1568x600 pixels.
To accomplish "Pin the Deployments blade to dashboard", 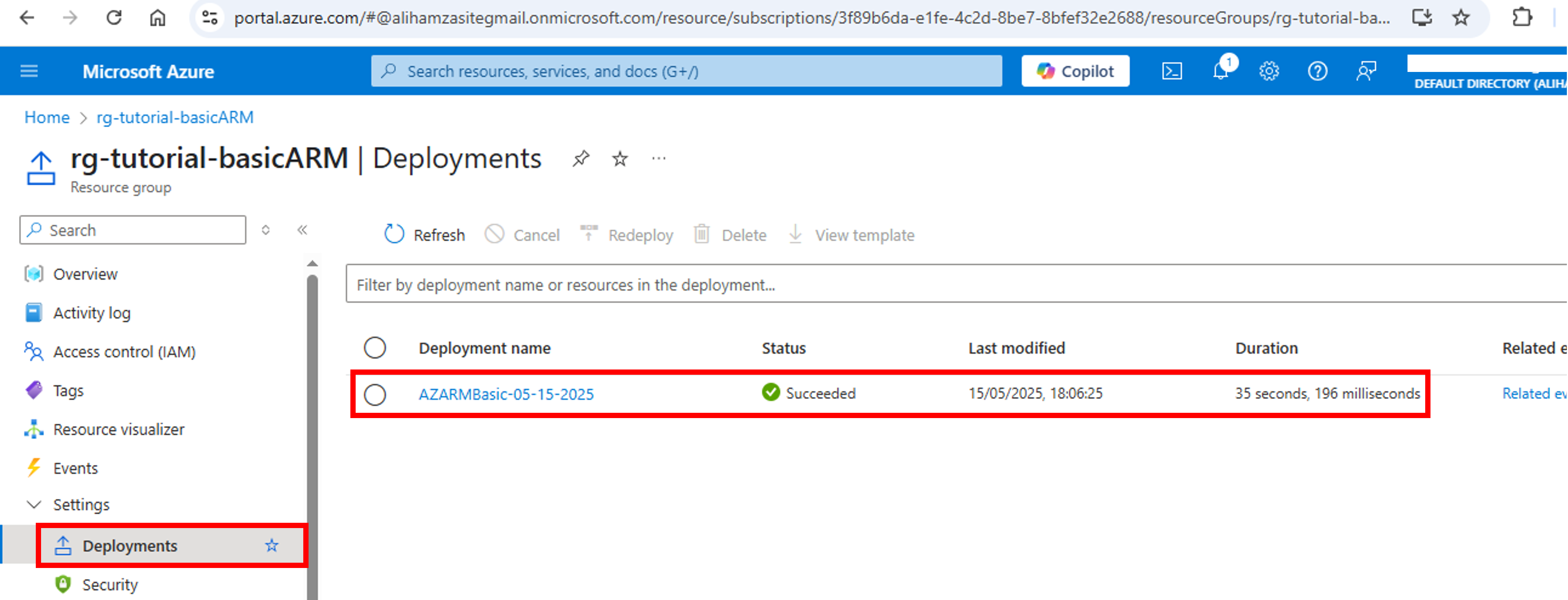I will [x=581, y=159].
